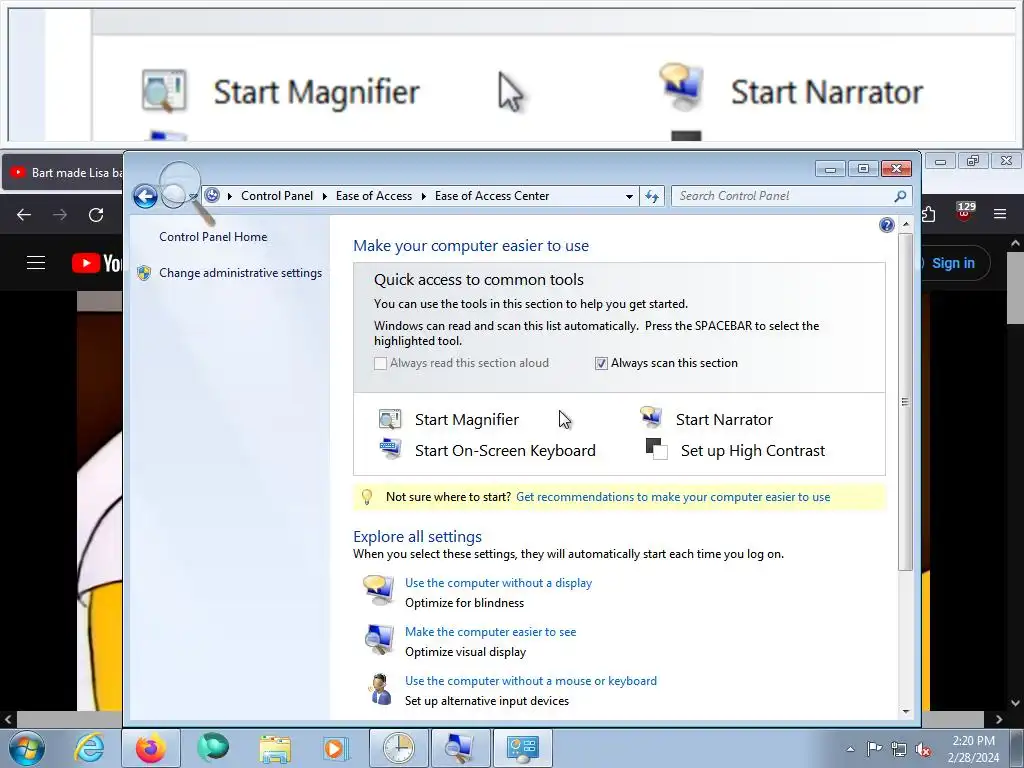The height and width of the screenshot is (768, 1024).
Task: Go back with the Control Panel back arrow
Action: pyautogui.click(x=145, y=196)
